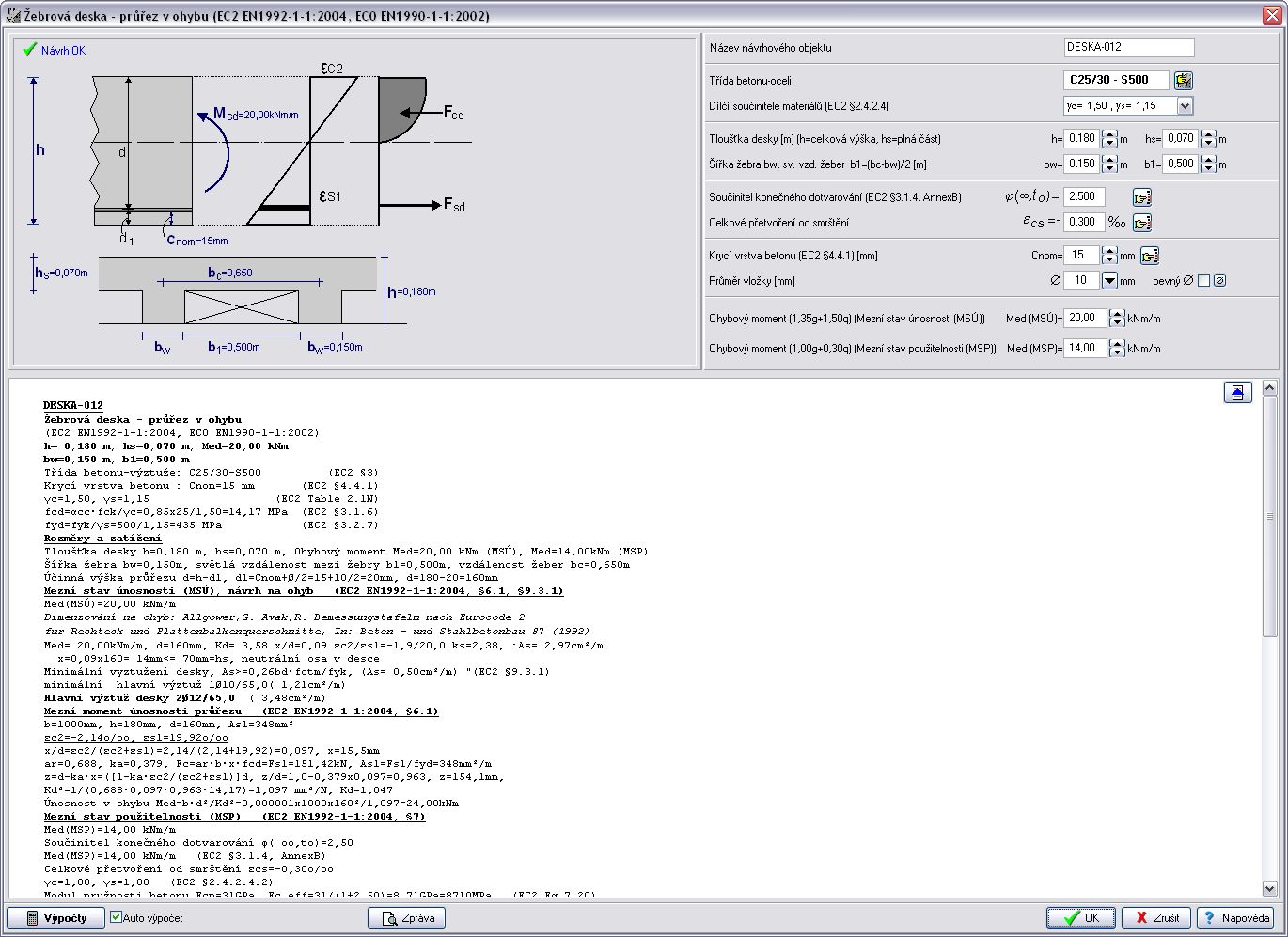Click the icon button above the report scrollbar
This screenshot has width=1288, height=937.
click(1238, 393)
